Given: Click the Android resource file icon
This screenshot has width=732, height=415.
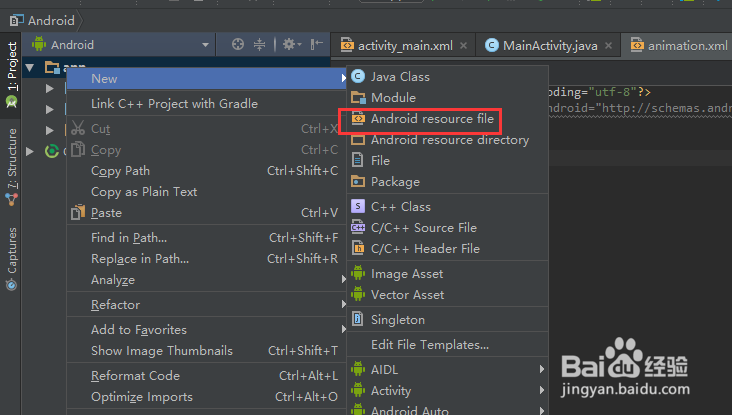Looking at the screenshot, I should pos(358,119).
